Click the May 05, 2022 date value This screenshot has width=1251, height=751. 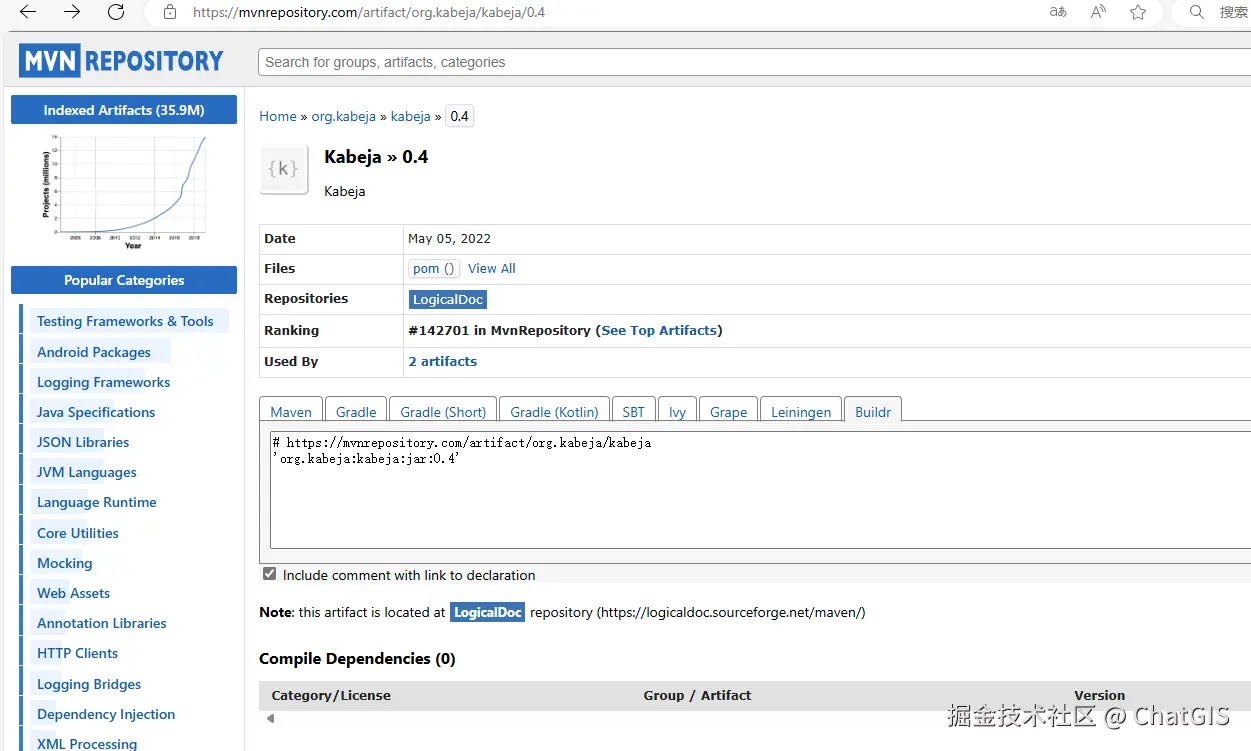[449, 238]
